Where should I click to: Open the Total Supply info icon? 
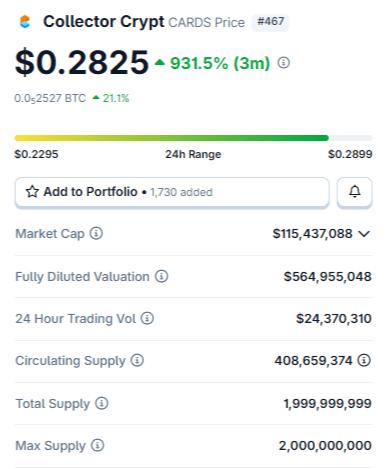tap(102, 403)
